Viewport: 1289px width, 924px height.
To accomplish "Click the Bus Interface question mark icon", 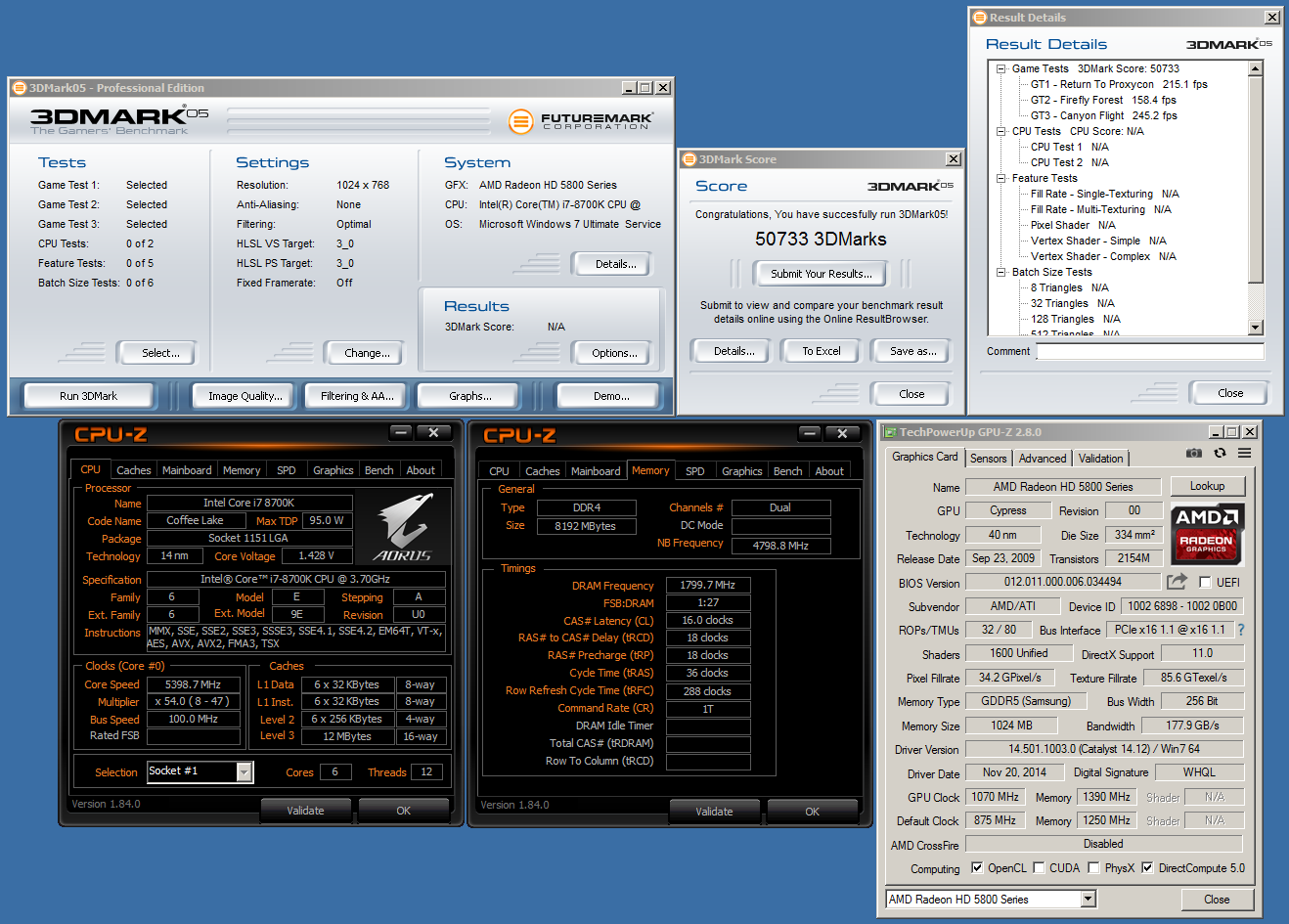I will (1241, 630).
